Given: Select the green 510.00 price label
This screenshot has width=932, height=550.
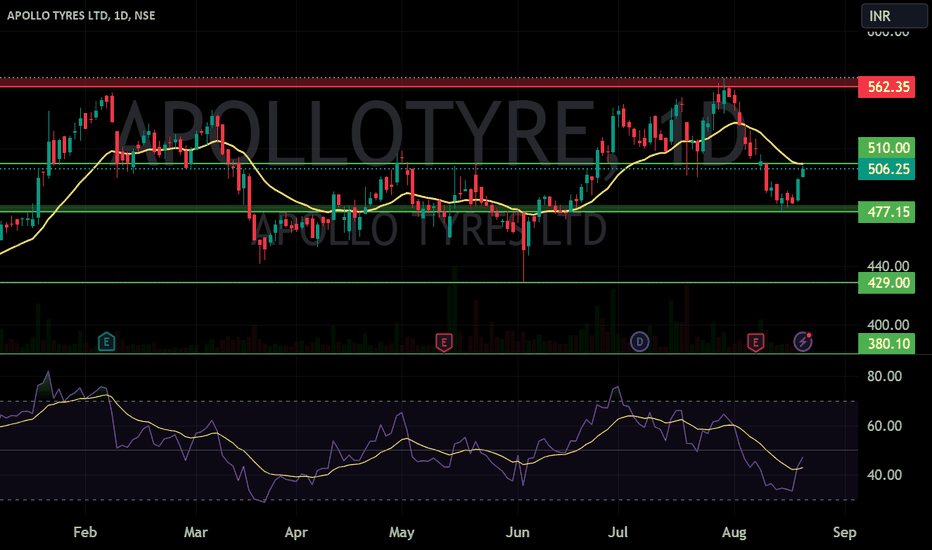Looking at the screenshot, I should coord(886,147).
